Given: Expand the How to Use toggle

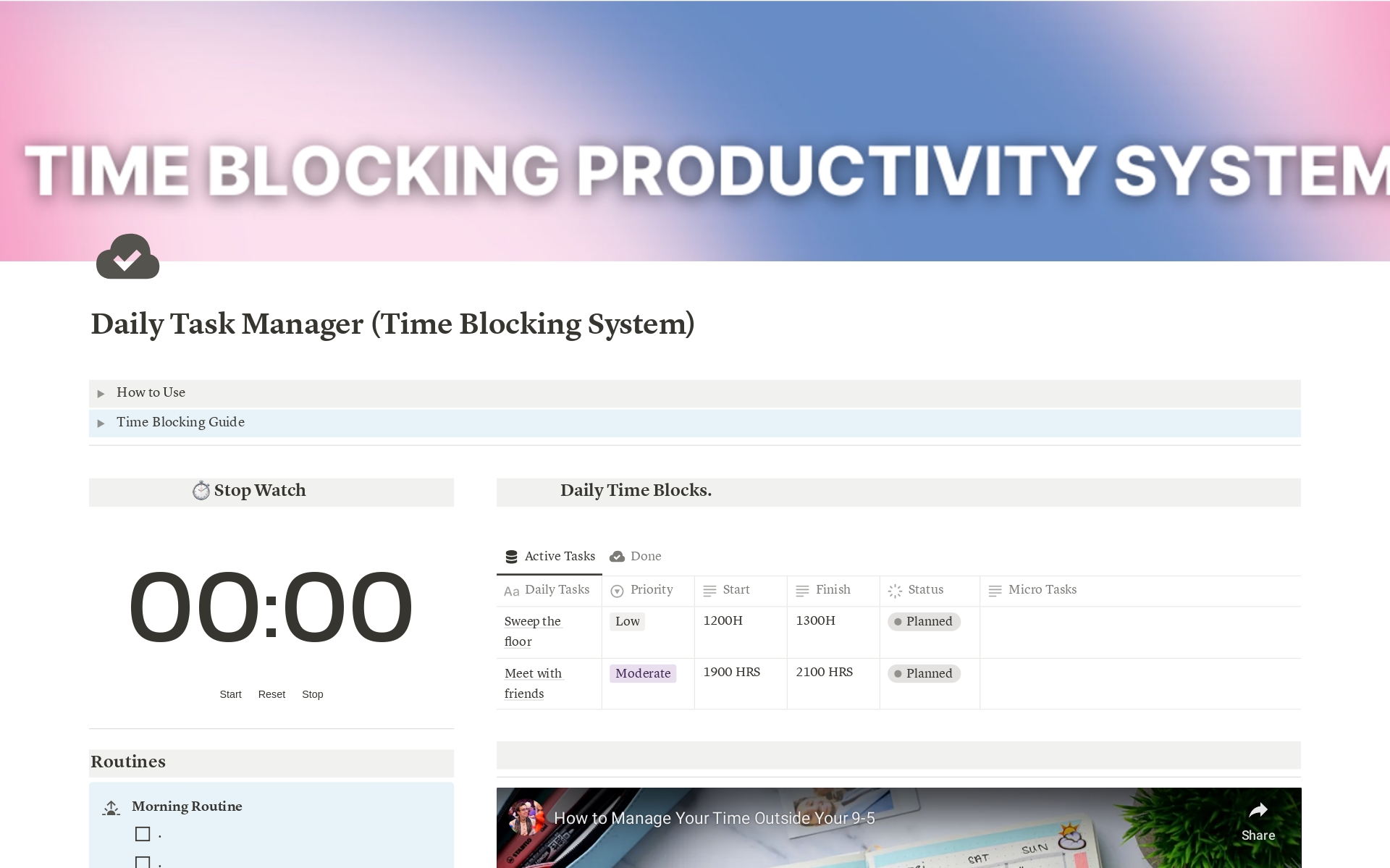Looking at the screenshot, I should pyautogui.click(x=101, y=393).
